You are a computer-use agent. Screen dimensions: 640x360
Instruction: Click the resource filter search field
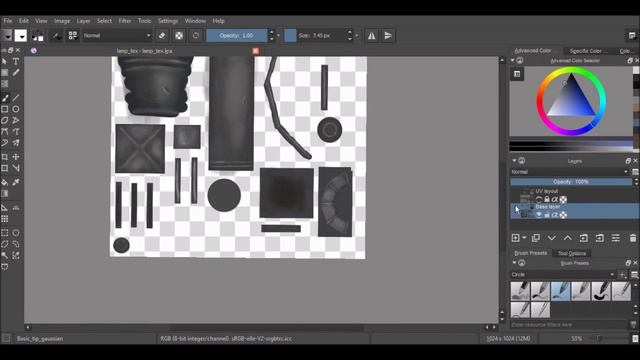568,324
